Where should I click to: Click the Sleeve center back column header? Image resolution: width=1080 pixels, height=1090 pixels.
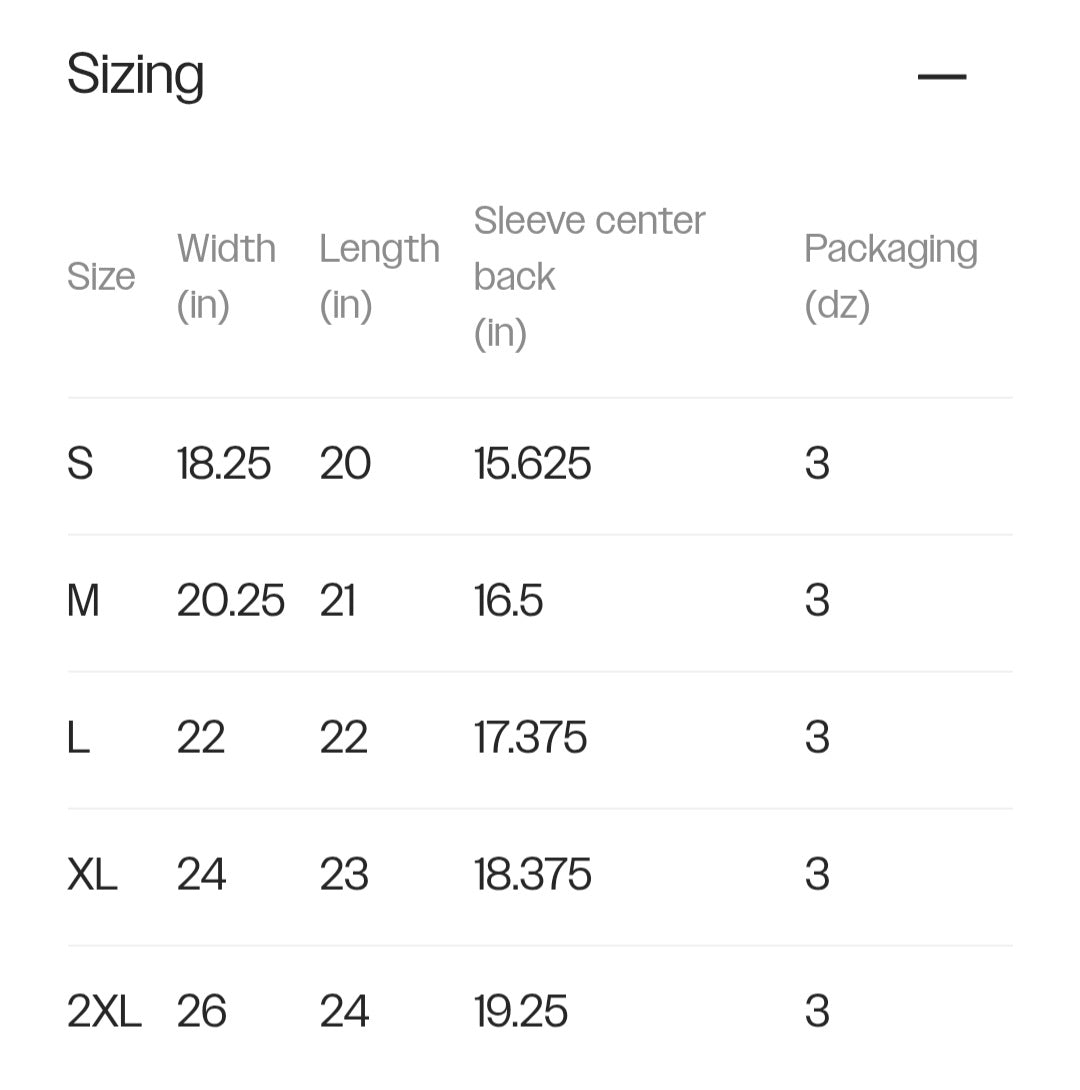589,277
